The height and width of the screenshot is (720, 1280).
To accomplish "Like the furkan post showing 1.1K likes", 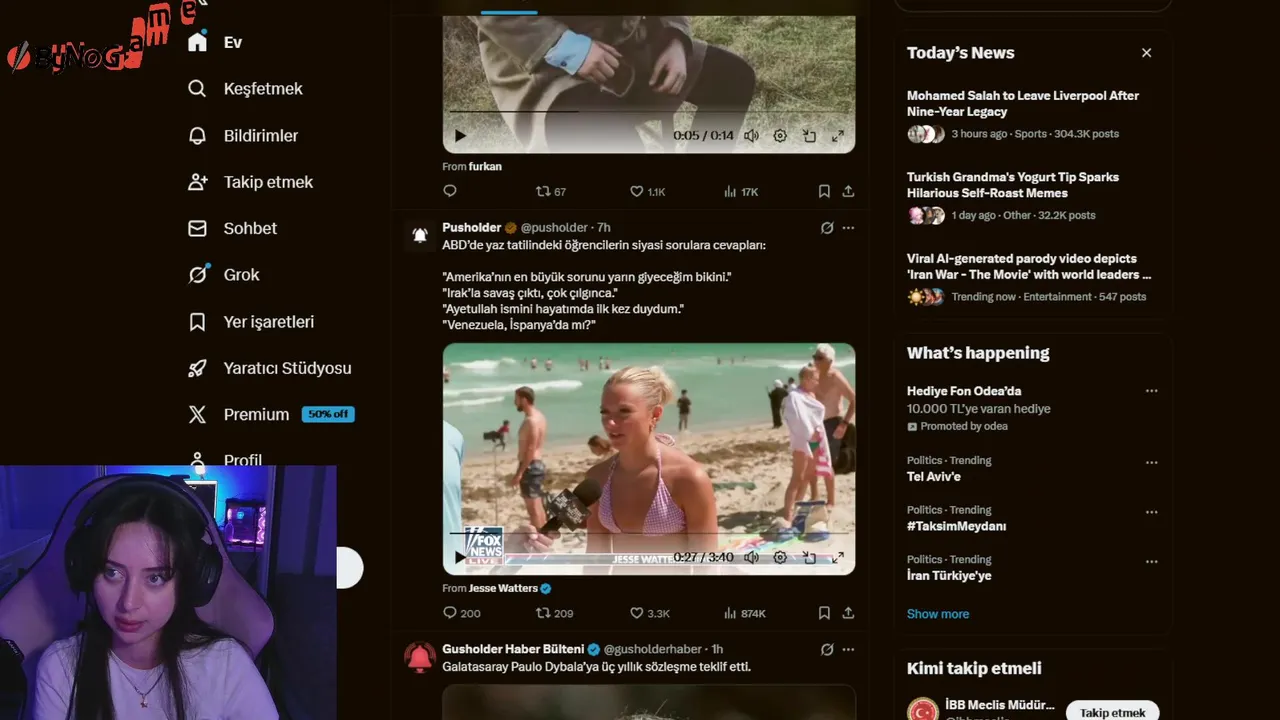I will (647, 191).
